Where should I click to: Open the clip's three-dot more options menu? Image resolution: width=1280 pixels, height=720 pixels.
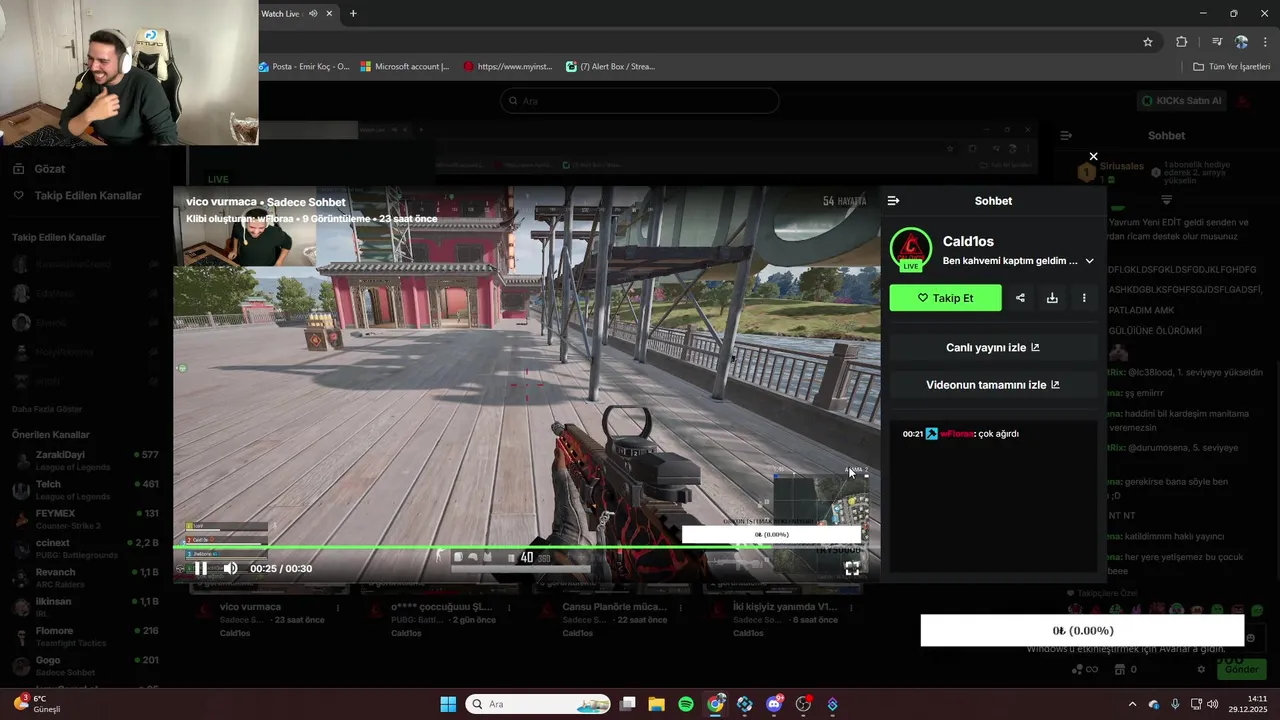click(1084, 298)
